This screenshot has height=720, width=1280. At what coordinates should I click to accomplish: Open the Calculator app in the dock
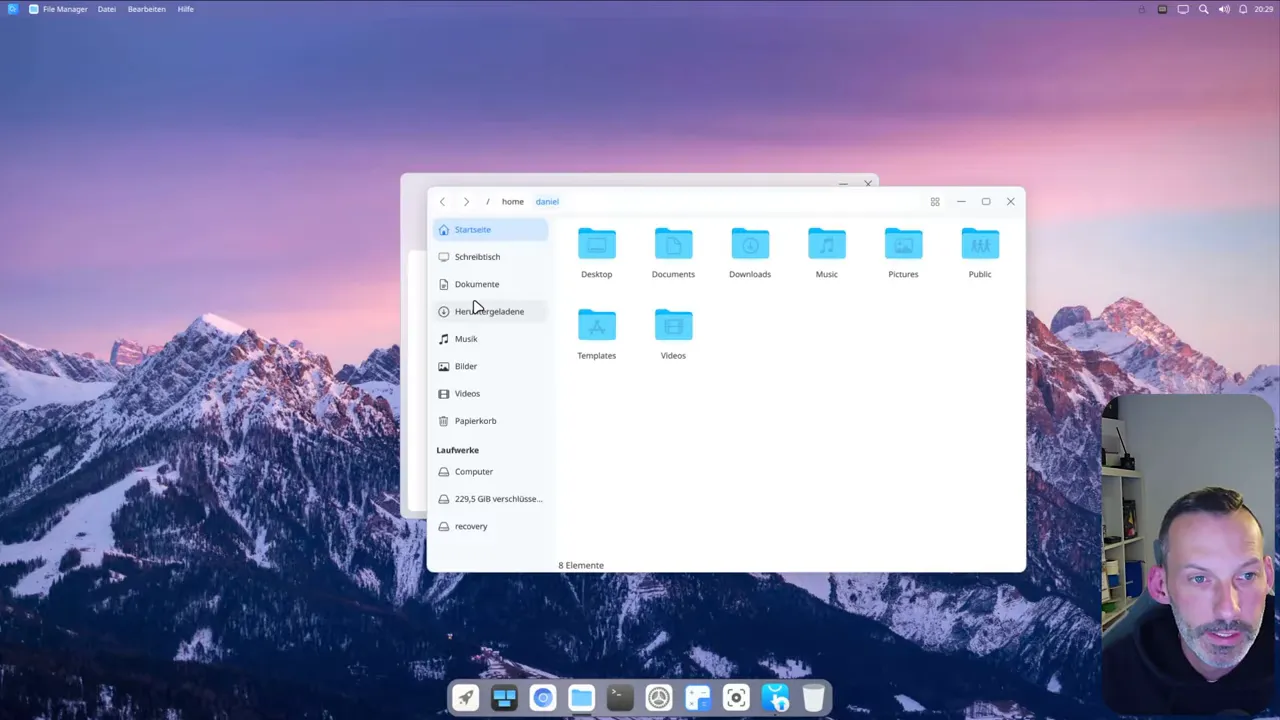(x=697, y=697)
